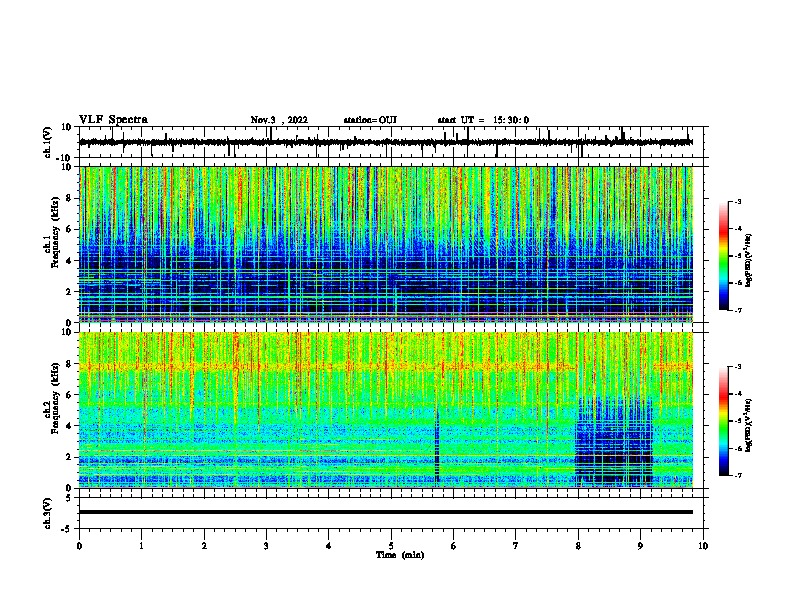Image resolution: width=792 pixels, height=612 pixels.
Task: Select the "ch.3(V)" axis label
Action: coord(48,513)
